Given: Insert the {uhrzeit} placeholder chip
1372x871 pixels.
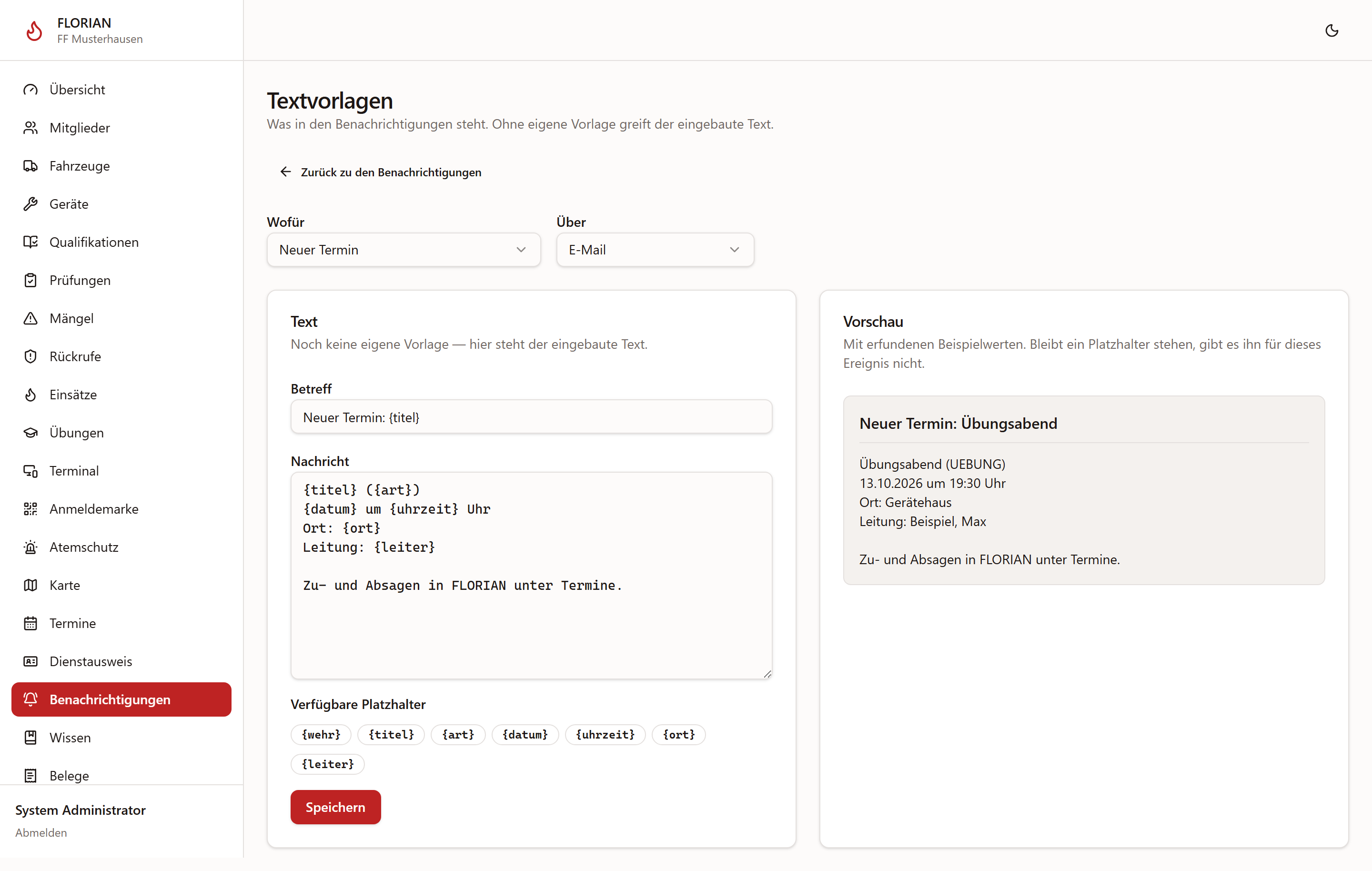Looking at the screenshot, I should 605,735.
